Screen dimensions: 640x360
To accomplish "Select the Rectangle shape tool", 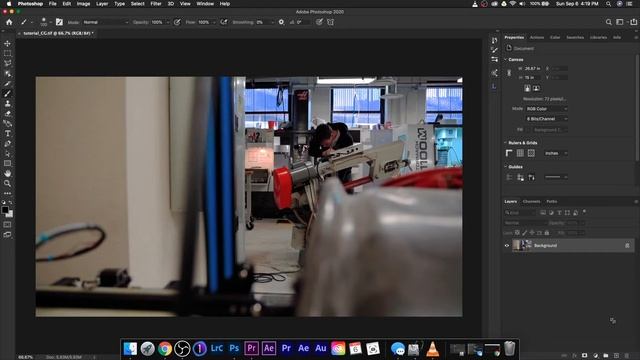I will 7,163.
